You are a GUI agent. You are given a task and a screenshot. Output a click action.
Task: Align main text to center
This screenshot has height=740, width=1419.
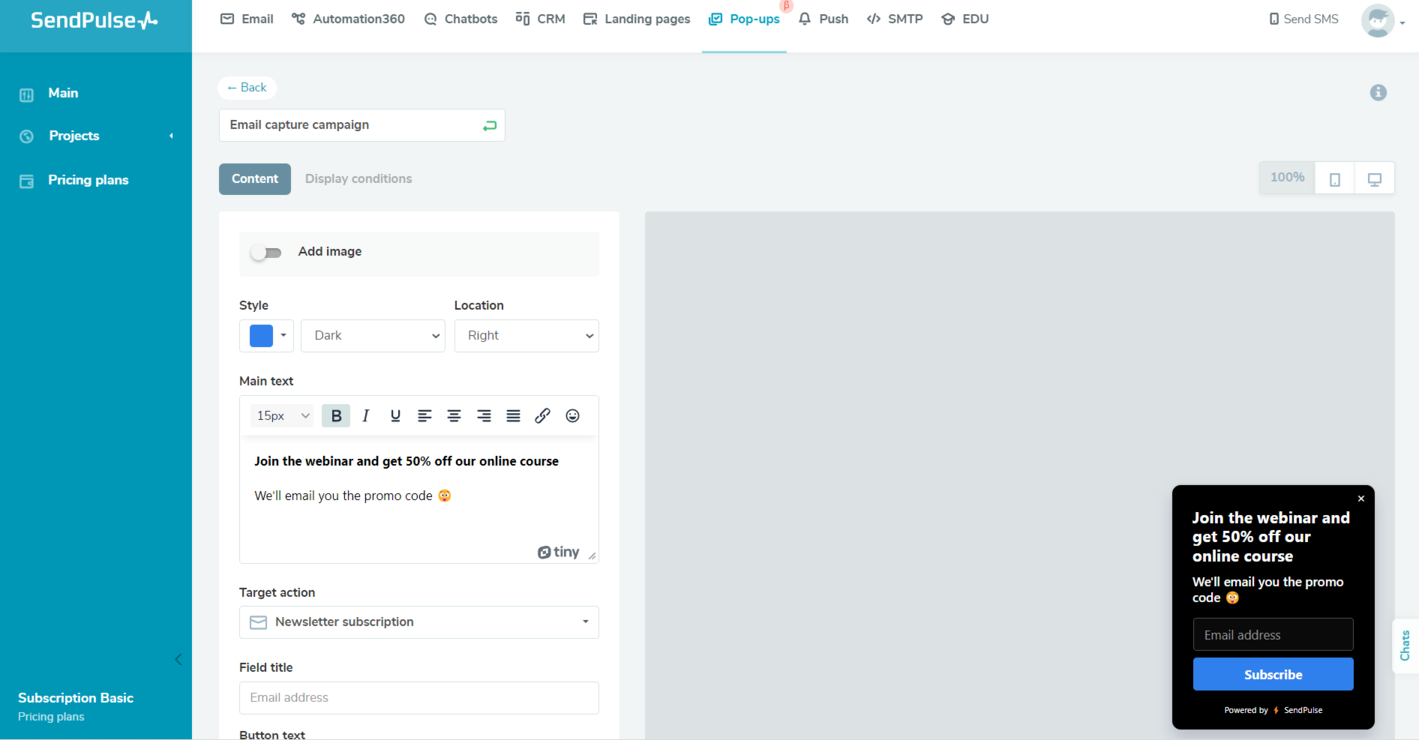coord(454,416)
